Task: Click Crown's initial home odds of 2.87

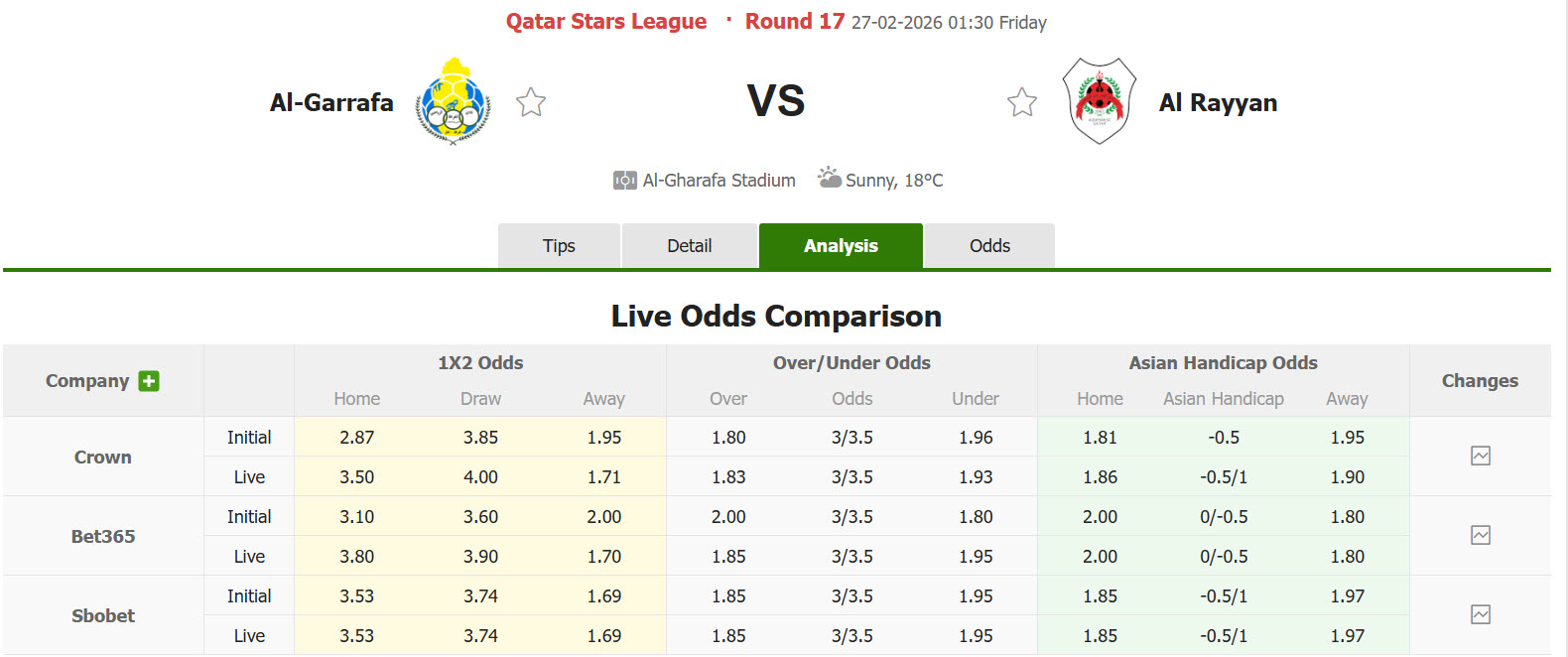Action: (356, 437)
